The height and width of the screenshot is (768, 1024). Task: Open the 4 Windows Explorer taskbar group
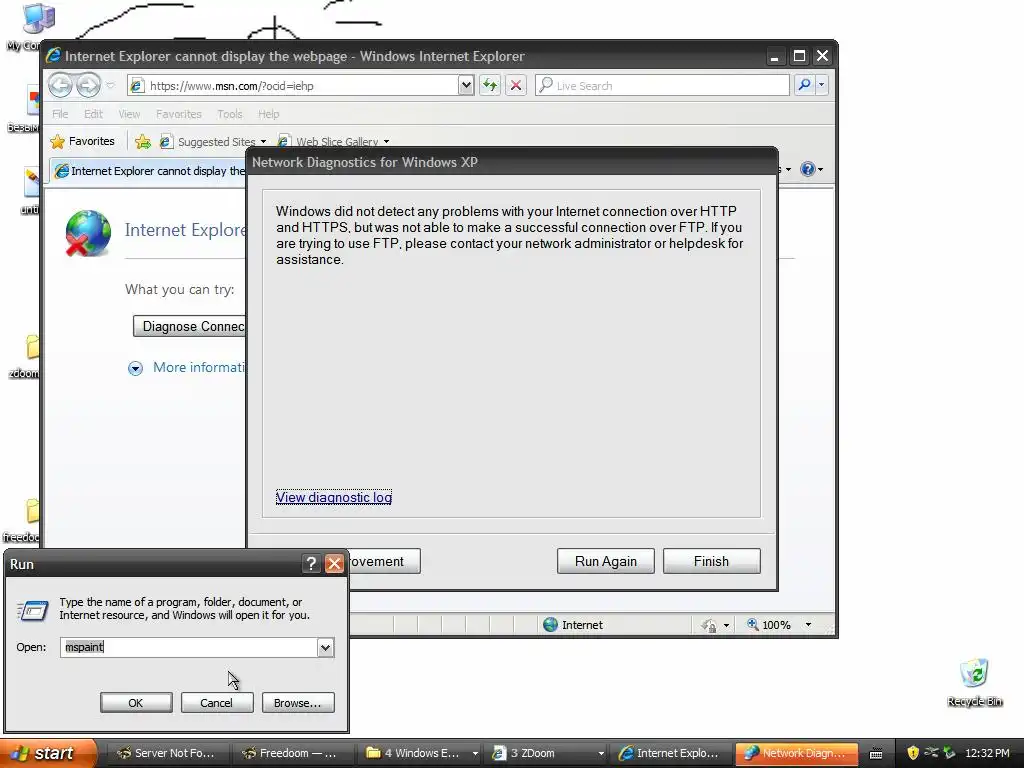click(421, 753)
